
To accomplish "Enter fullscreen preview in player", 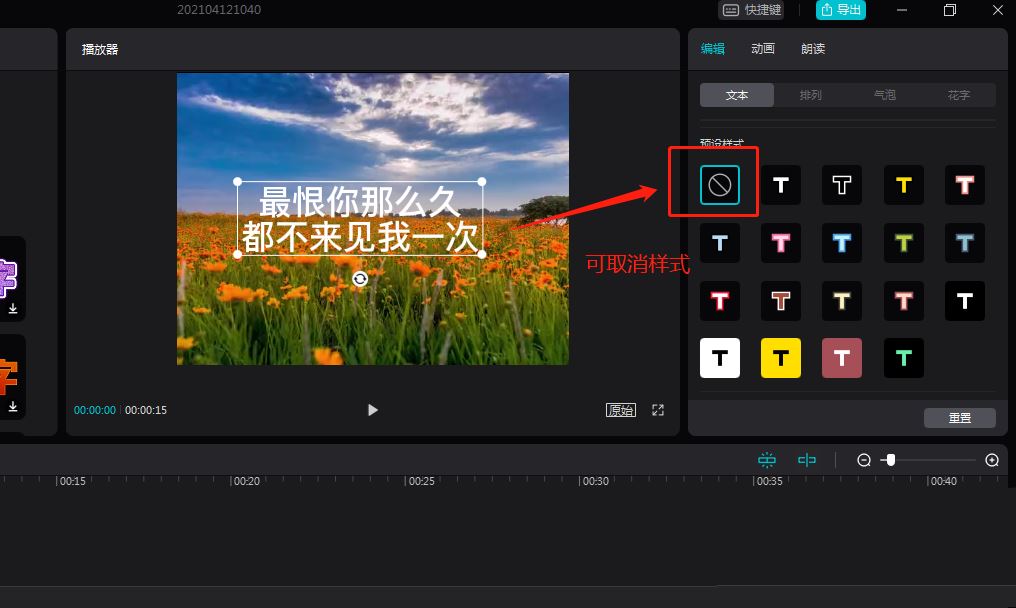I will point(658,410).
